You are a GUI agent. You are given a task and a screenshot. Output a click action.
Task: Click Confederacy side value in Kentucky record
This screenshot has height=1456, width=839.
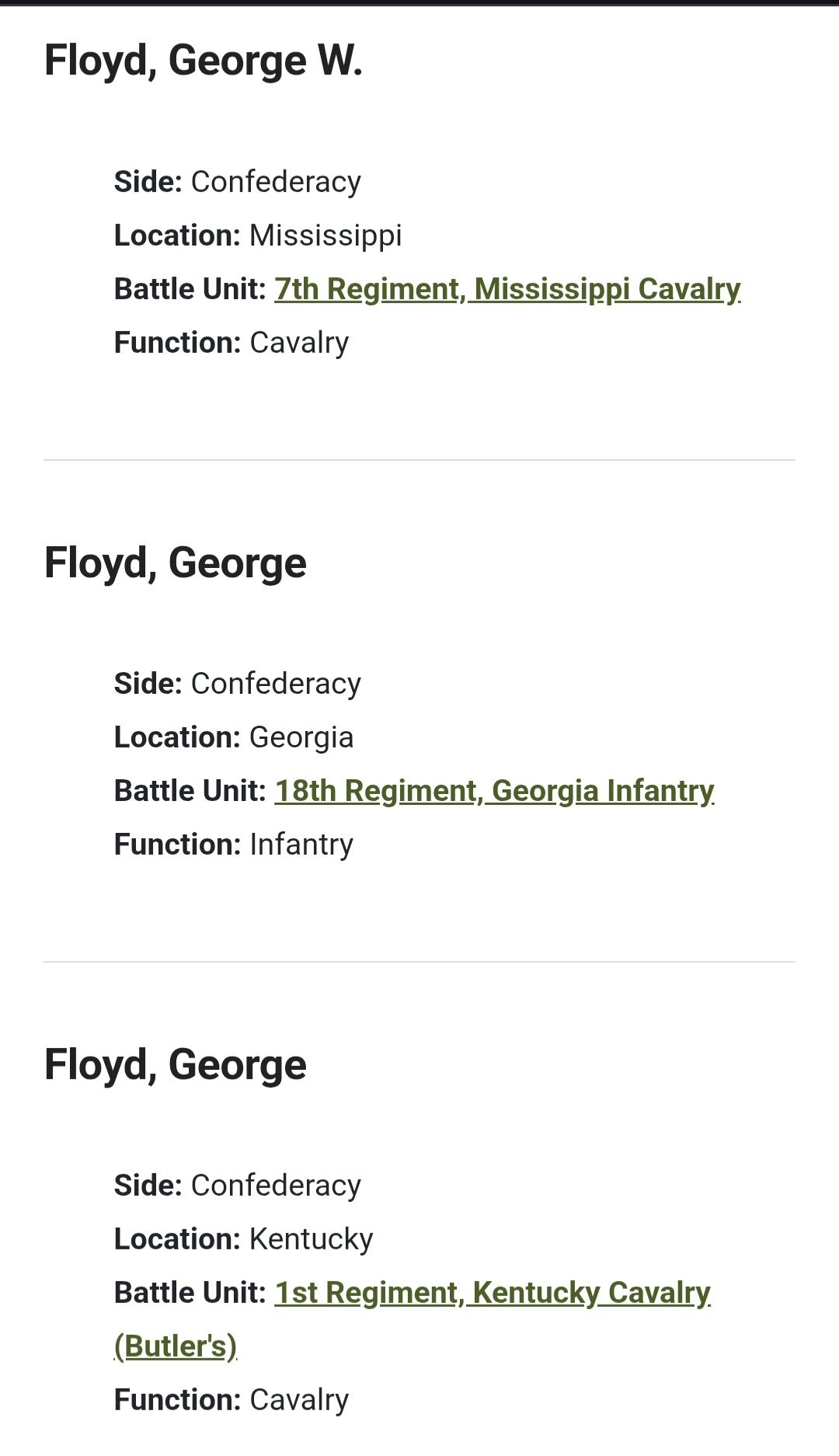[276, 1186]
